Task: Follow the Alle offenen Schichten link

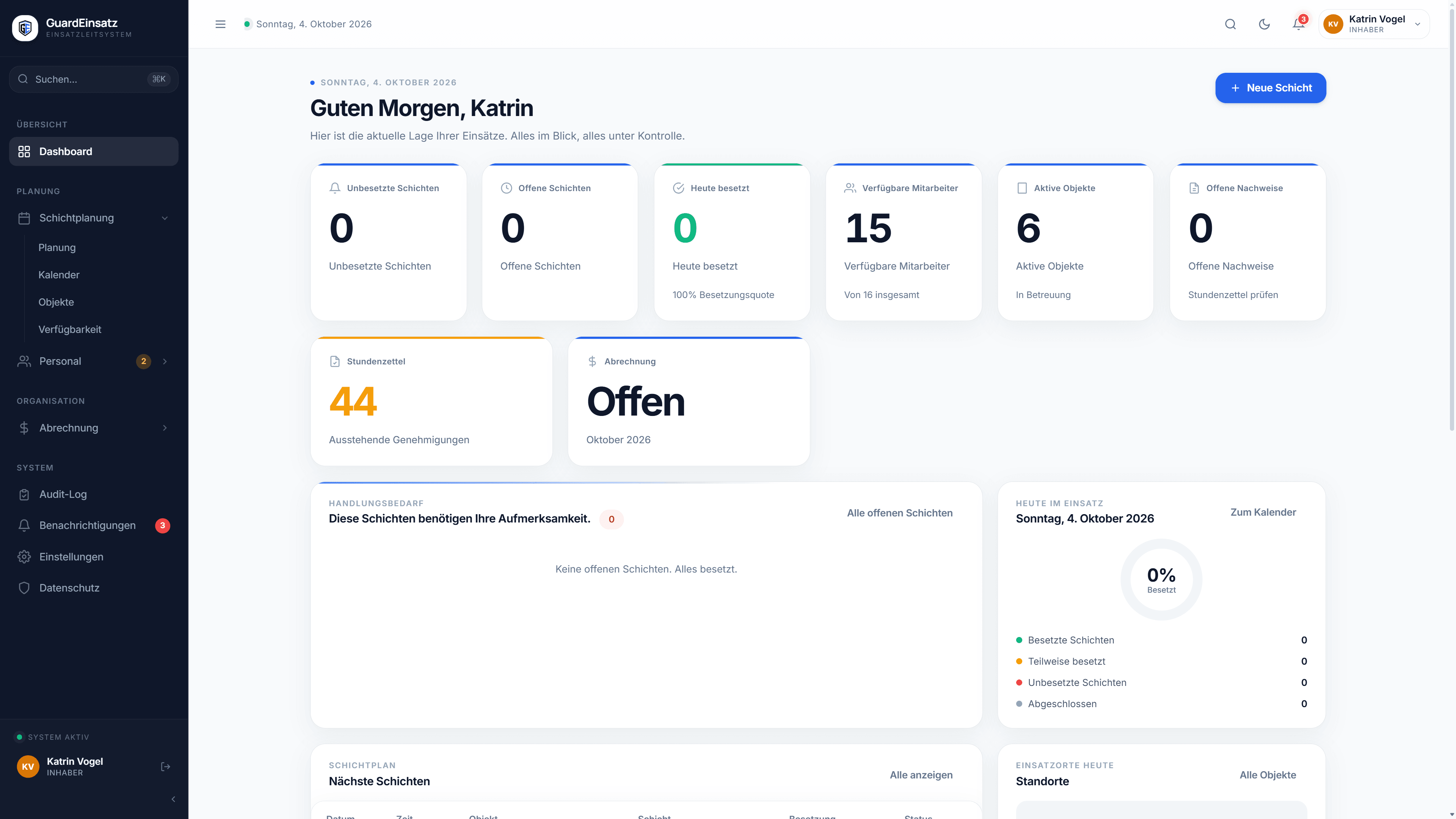Action: (x=900, y=513)
